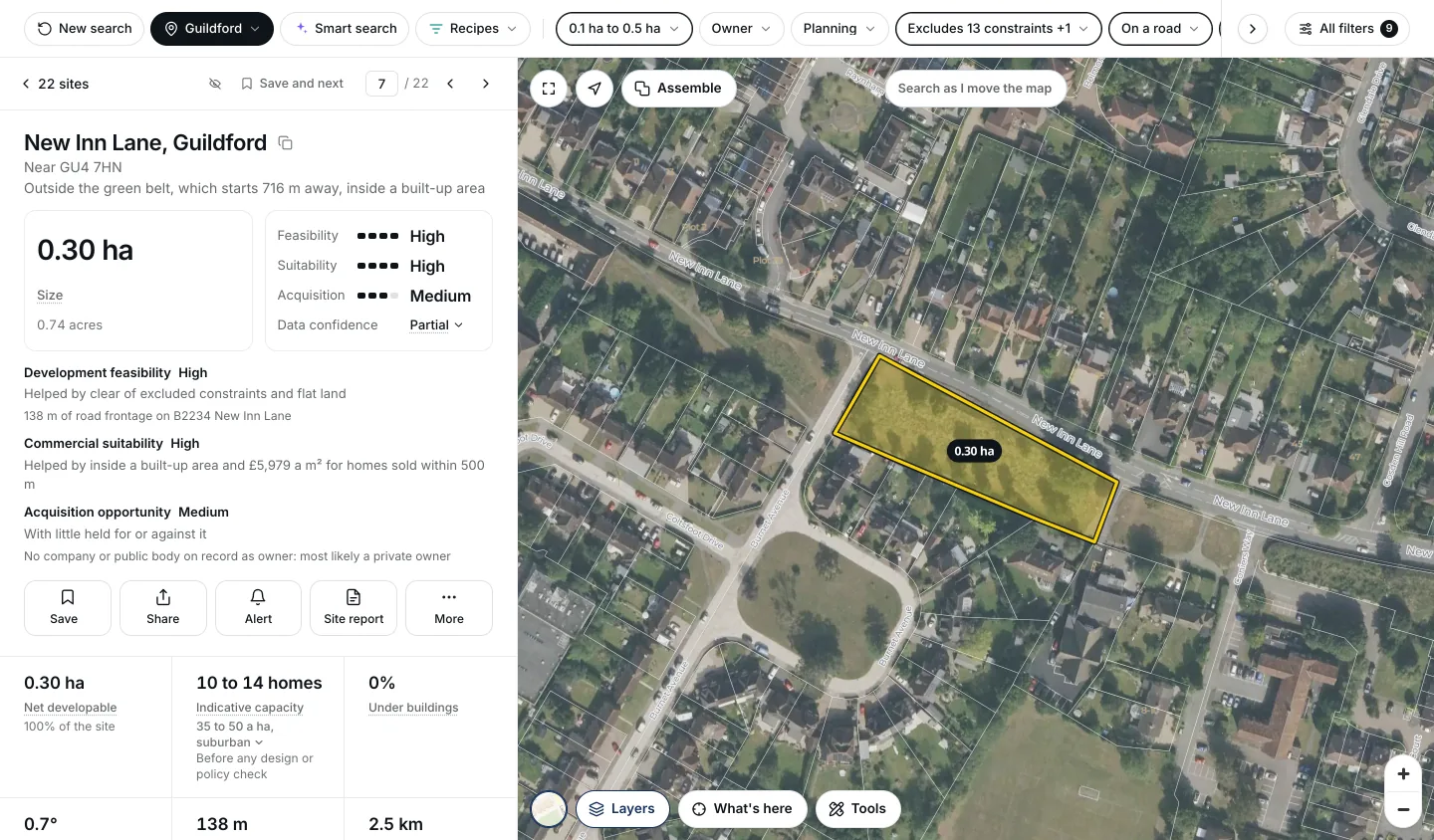Set an Alert for this site
Viewport: 1434px width, 840px height.
click(x=258, y=607)
